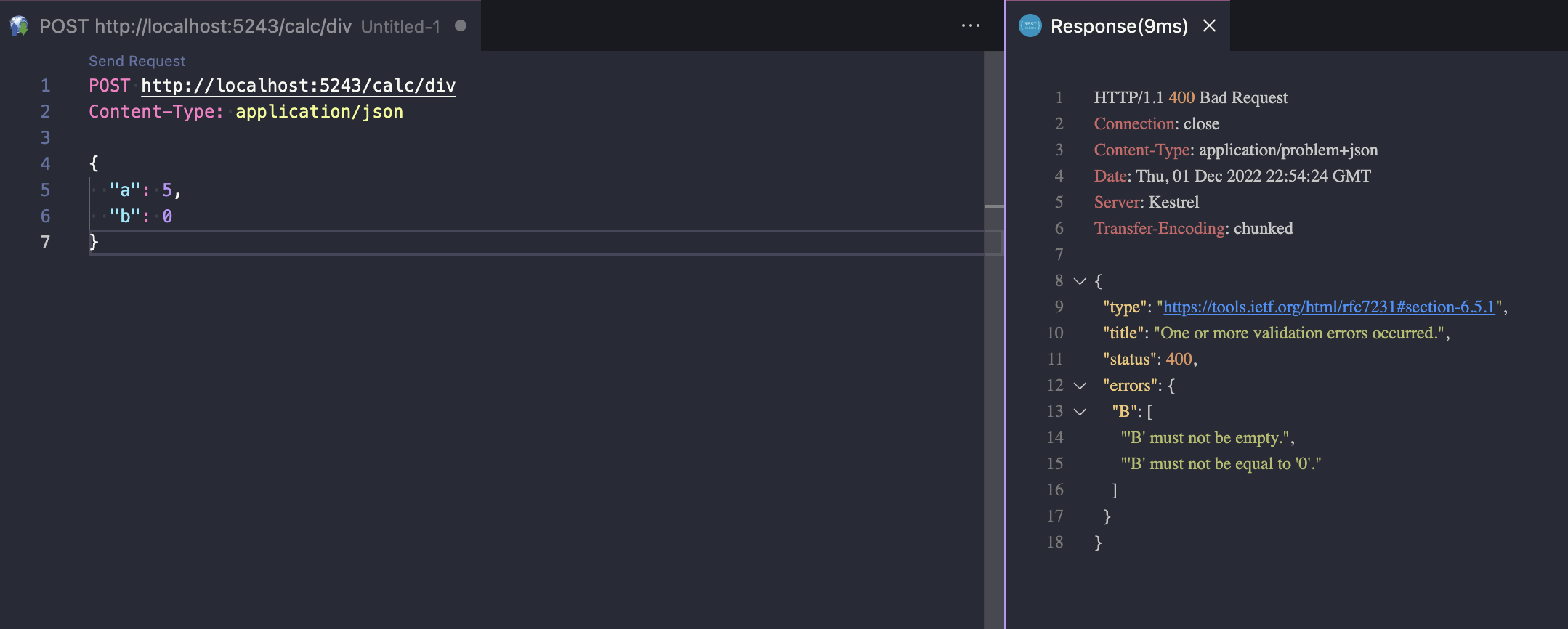Screen dimensions: 1568x629
Task: Click the Send Request code lens link
Action: click(x=137, y=61)
